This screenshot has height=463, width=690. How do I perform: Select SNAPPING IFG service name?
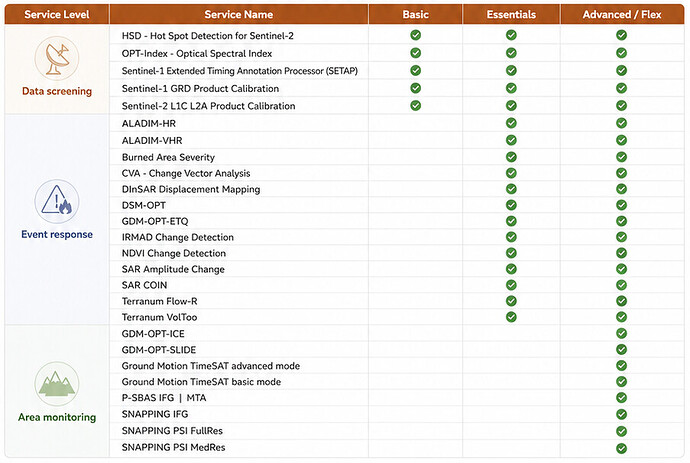(x=155, y=414)
